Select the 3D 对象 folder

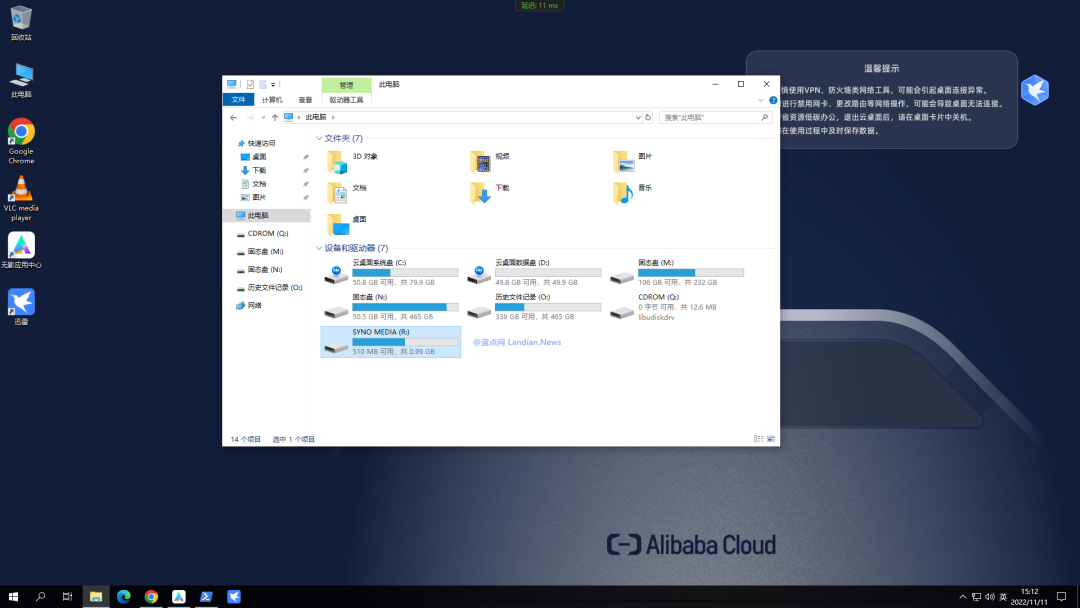click(353, 162)
